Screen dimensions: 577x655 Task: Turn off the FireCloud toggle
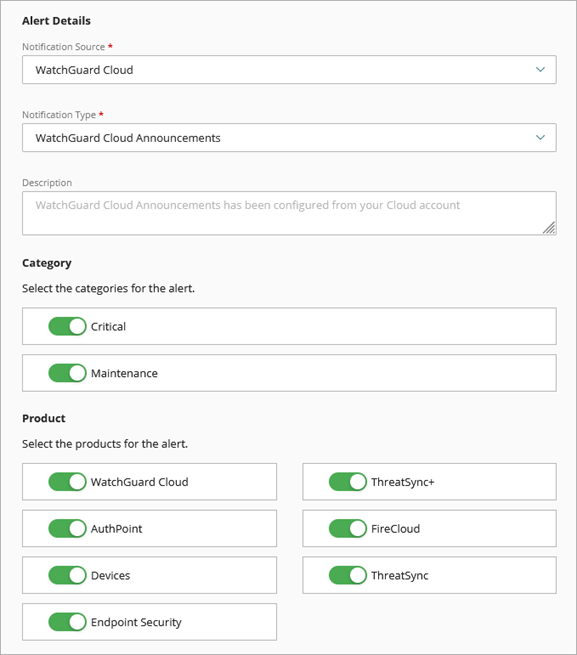(348, 528)
